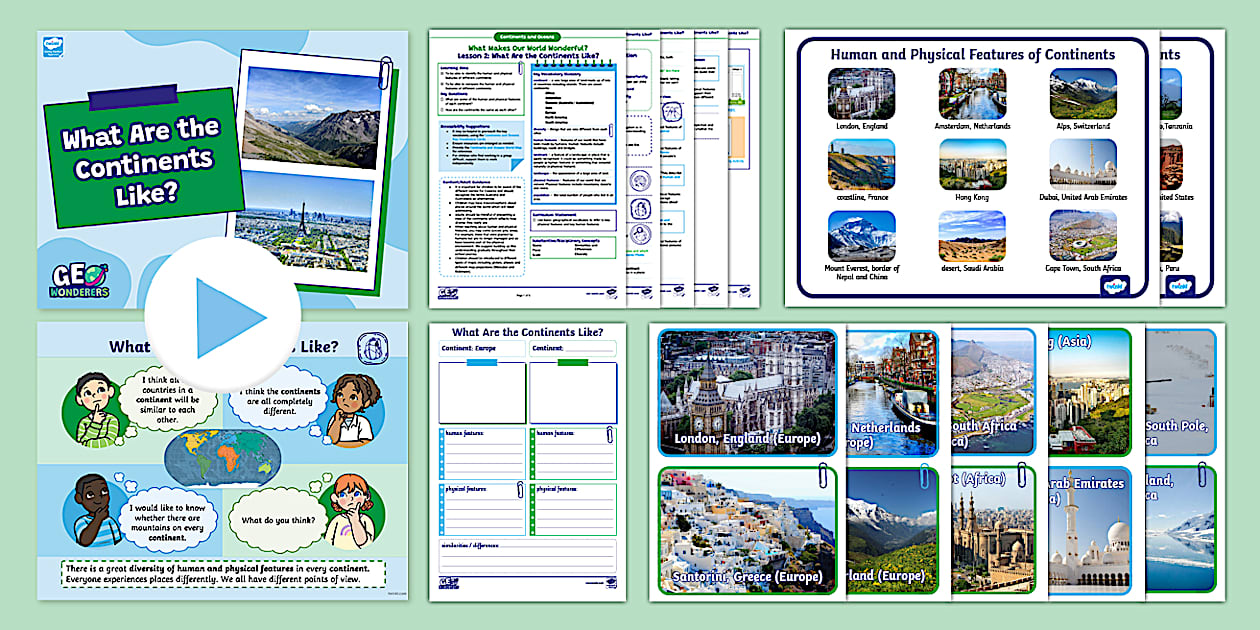Open the Mount Everest photo on the poster
The image size is (1260, 630).
pyautogui.click(x=861, y=236)
